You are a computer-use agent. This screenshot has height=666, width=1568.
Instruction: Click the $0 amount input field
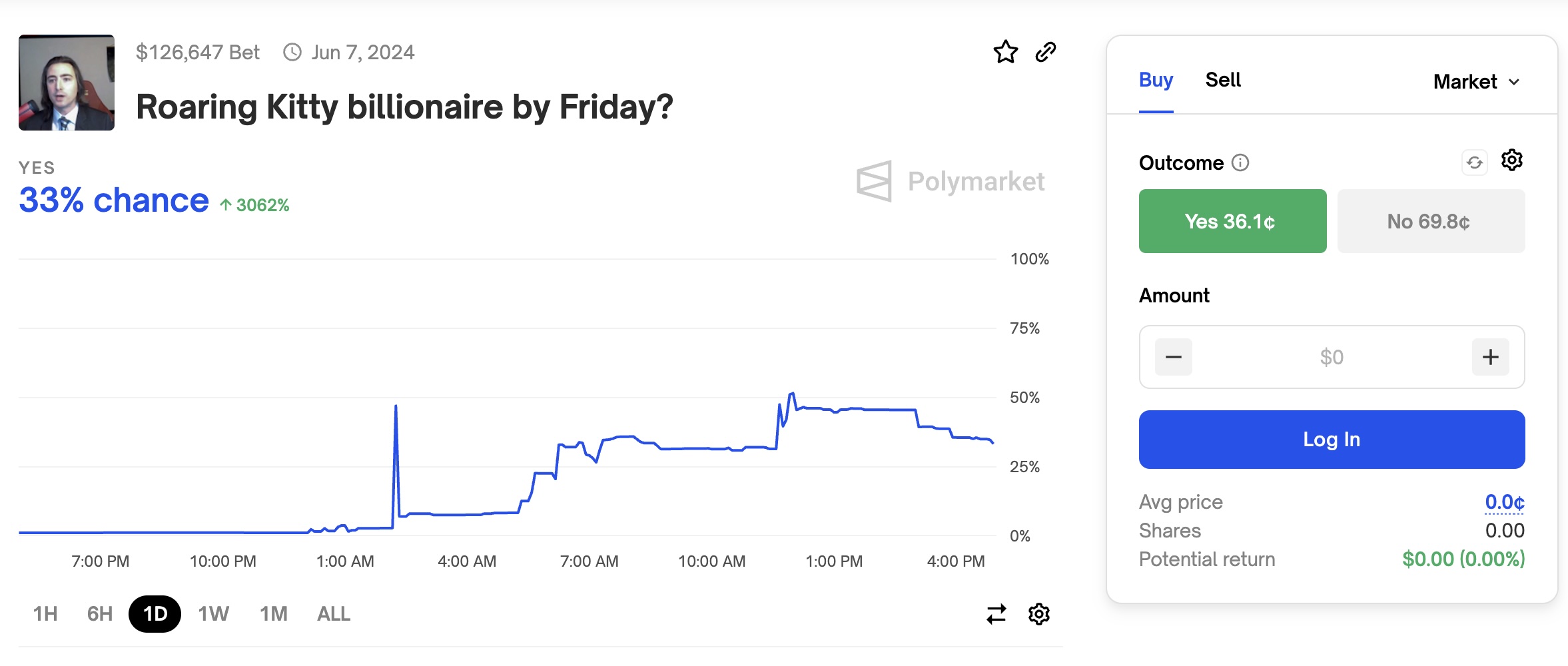[1332, 357]
